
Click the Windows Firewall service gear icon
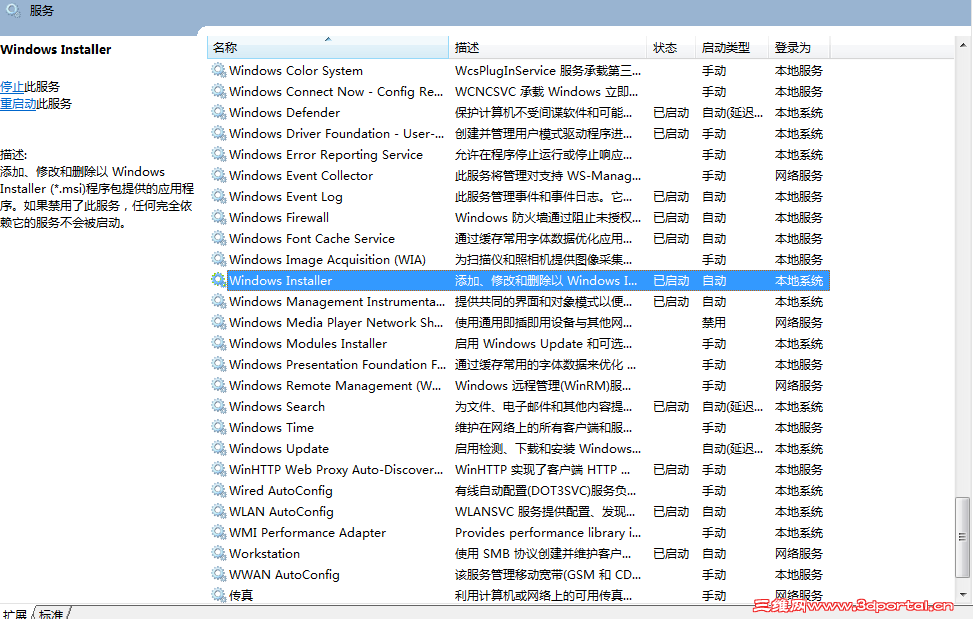[218, 217]
